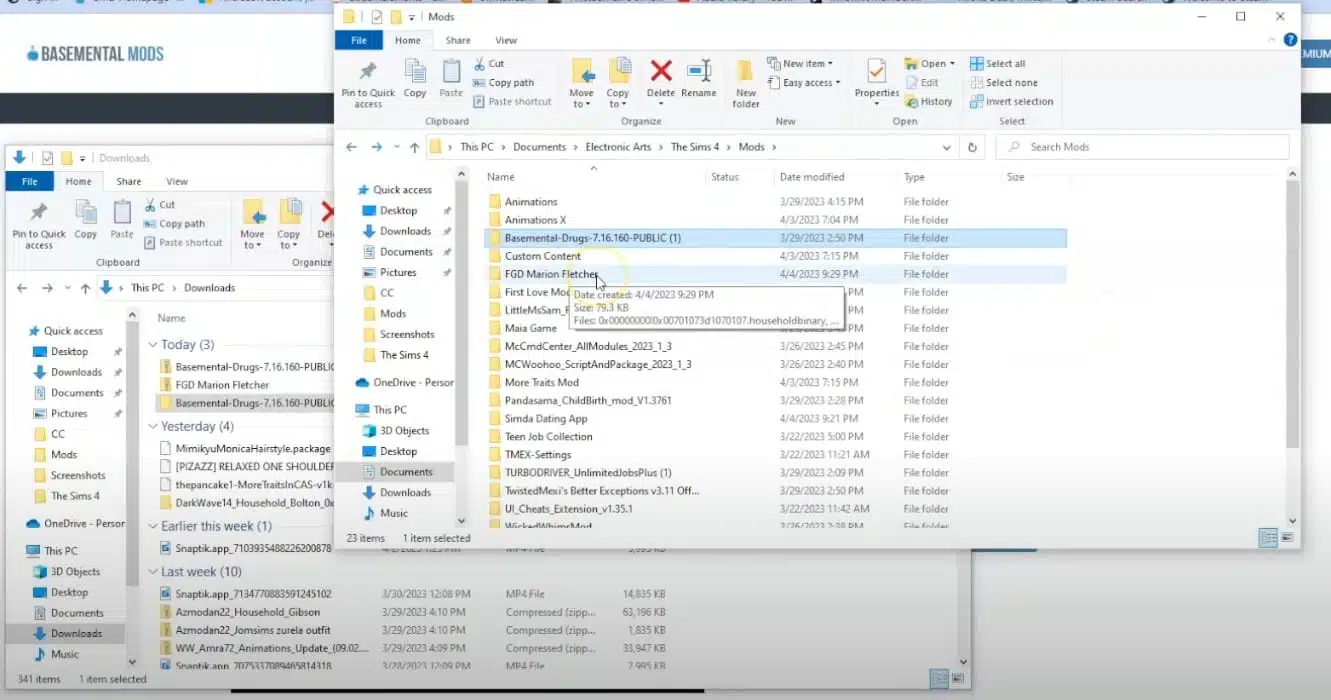Switch to the Share tab in Downloads window

coord(129,181)
